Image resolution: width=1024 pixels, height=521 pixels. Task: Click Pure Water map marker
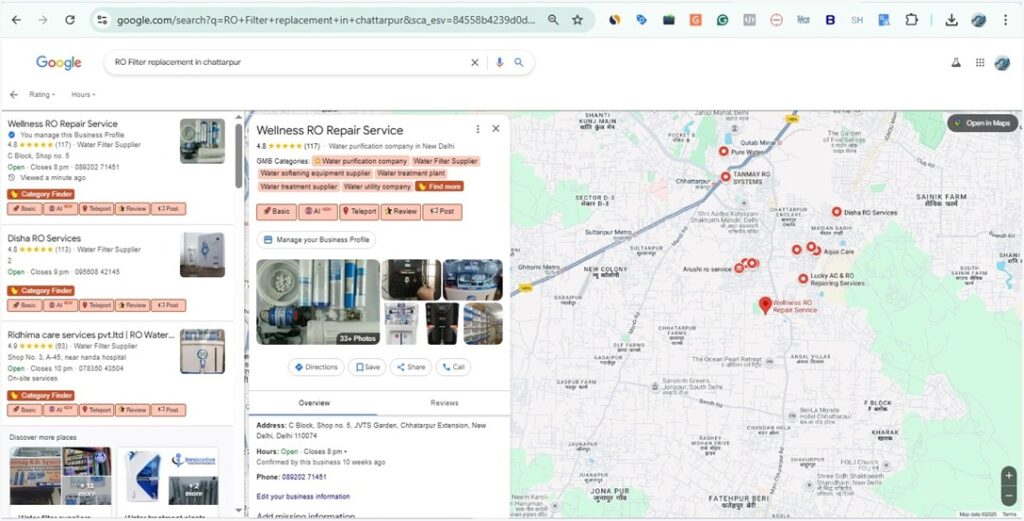coord(724,151)
